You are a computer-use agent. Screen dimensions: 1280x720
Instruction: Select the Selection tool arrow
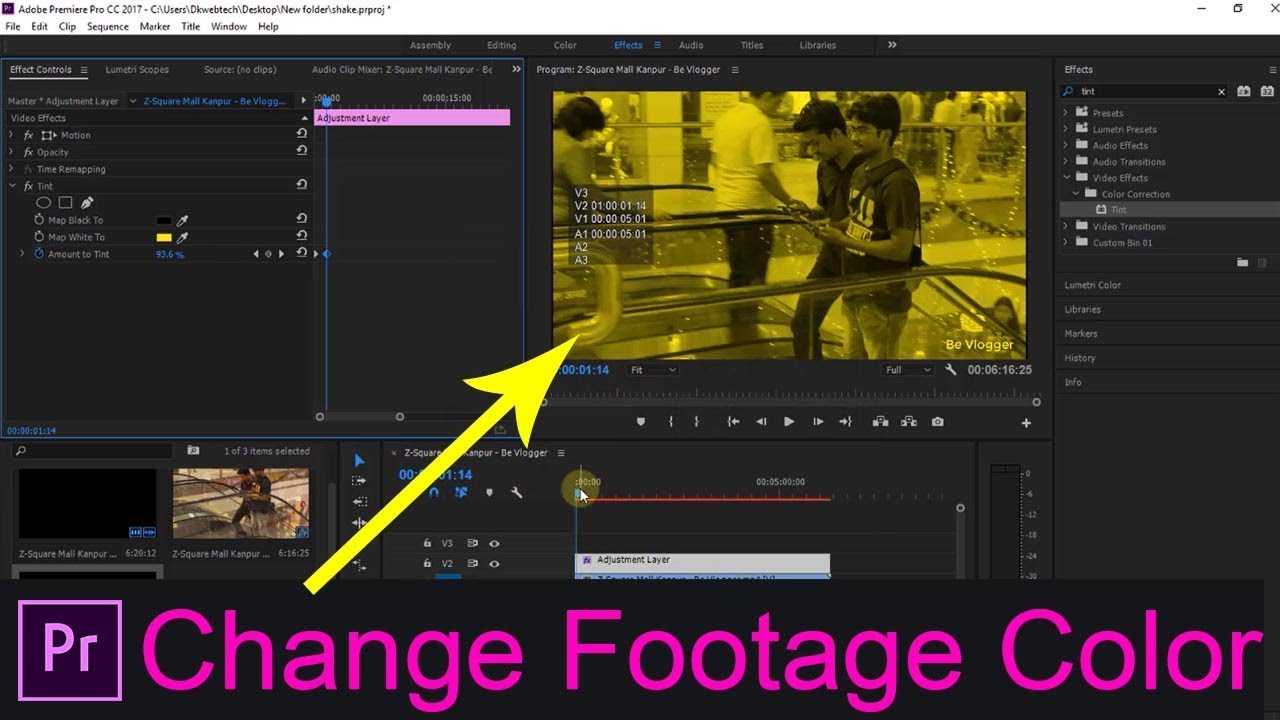pos(359,460)
